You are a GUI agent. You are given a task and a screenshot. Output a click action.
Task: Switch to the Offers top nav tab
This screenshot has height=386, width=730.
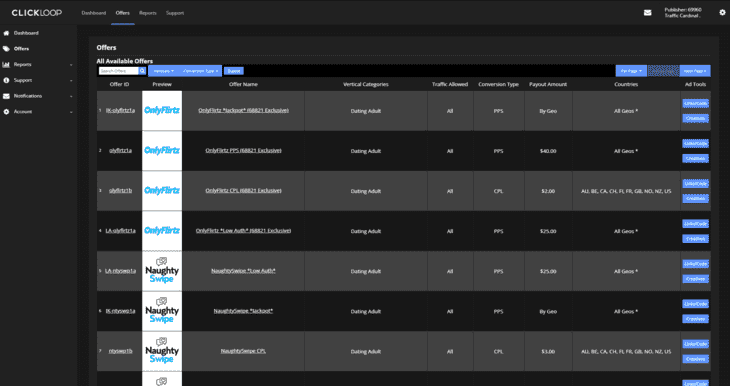point(123,13)
